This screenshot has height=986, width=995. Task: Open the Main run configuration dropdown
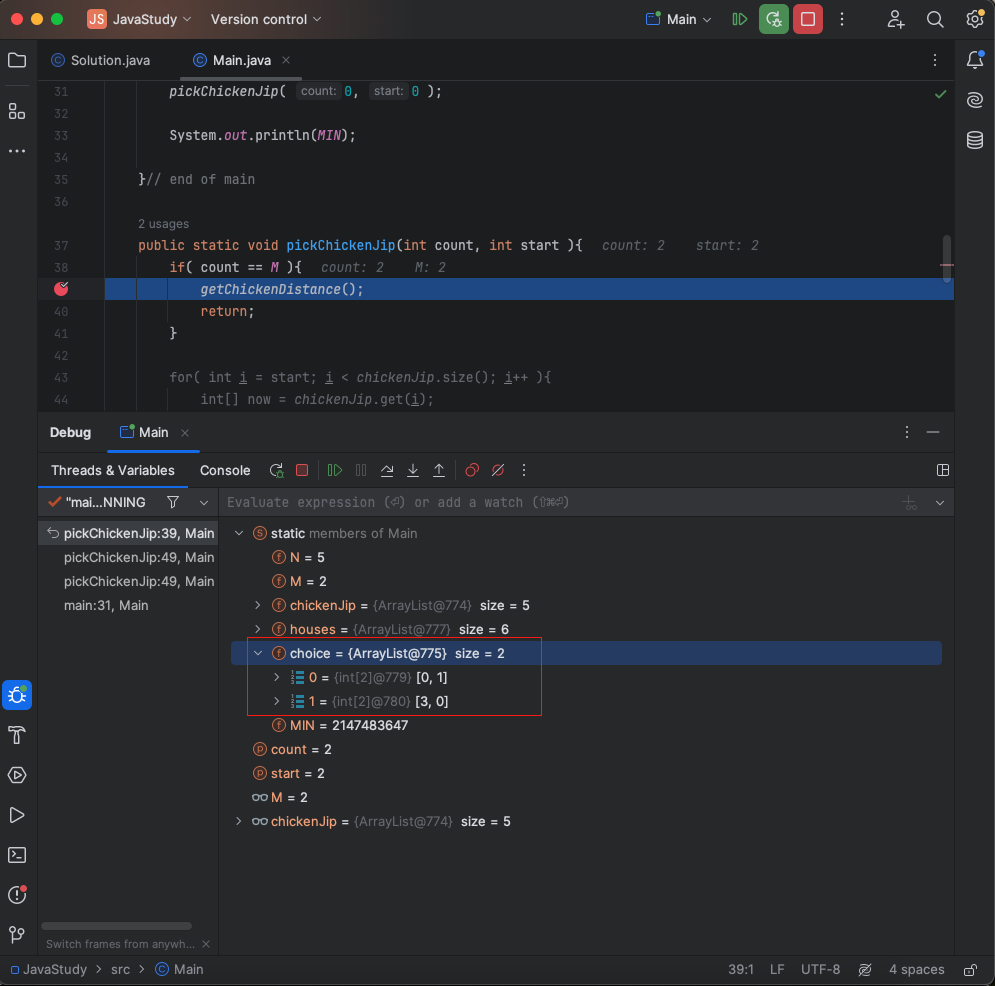tap(678, 19)
